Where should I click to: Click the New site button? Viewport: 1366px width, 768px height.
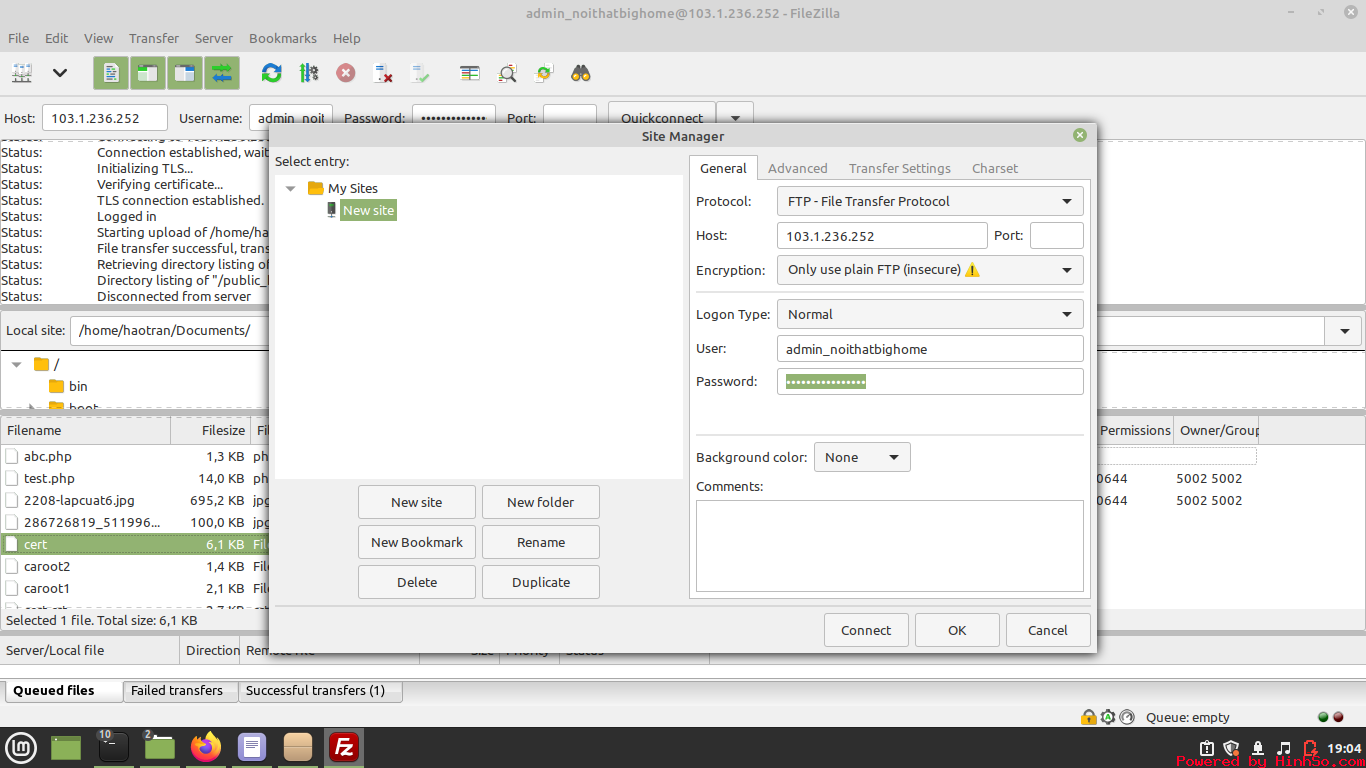417,502
